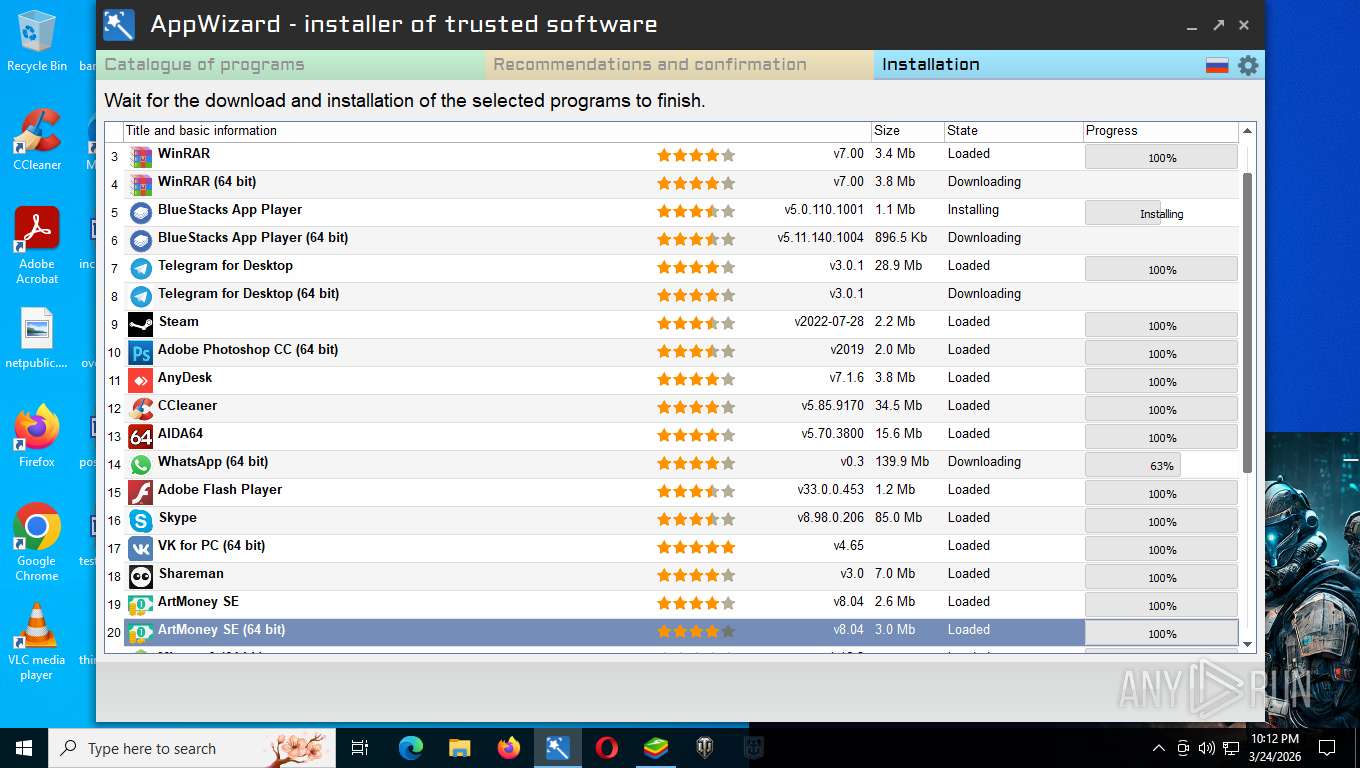1360x768 pixels.
Task: Click the CCleaner version v5.85.9170
Action: click(x=832, y=406)
